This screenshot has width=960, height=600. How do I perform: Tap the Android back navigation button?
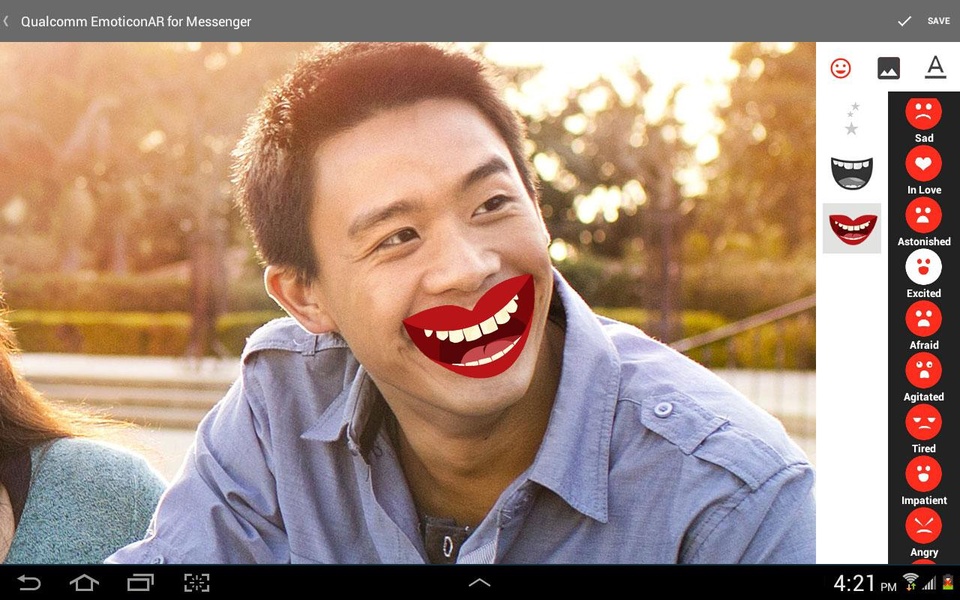tap(29, 582)
